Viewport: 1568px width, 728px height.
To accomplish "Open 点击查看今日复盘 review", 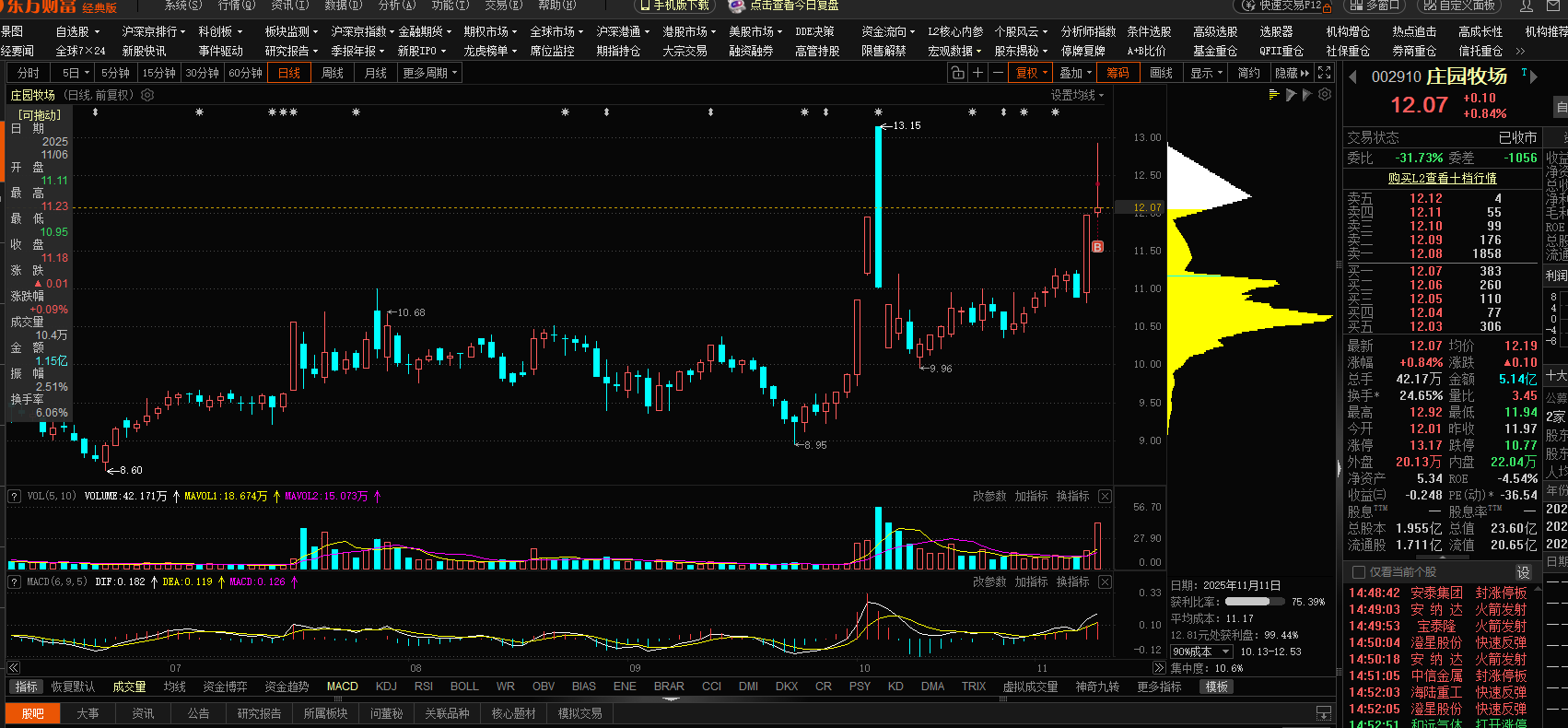I will point(784,6).
